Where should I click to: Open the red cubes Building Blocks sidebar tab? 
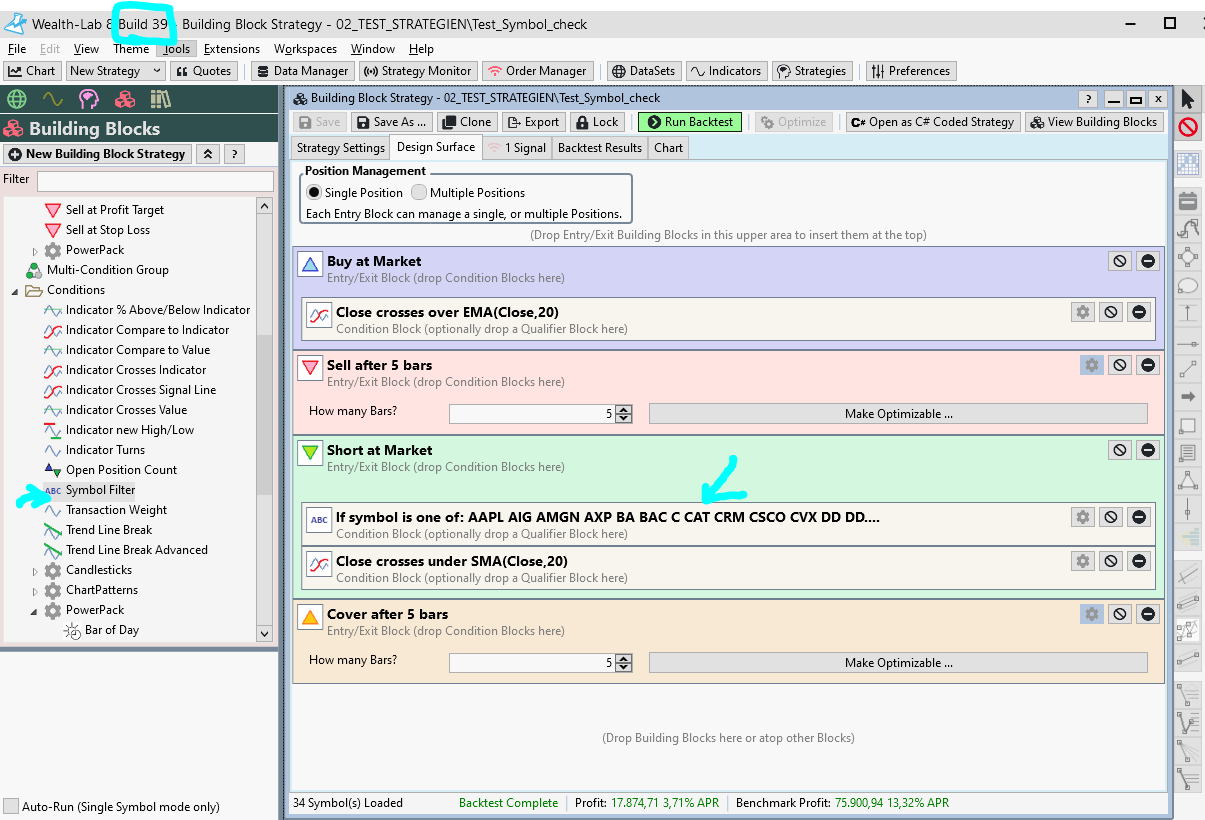125,99
